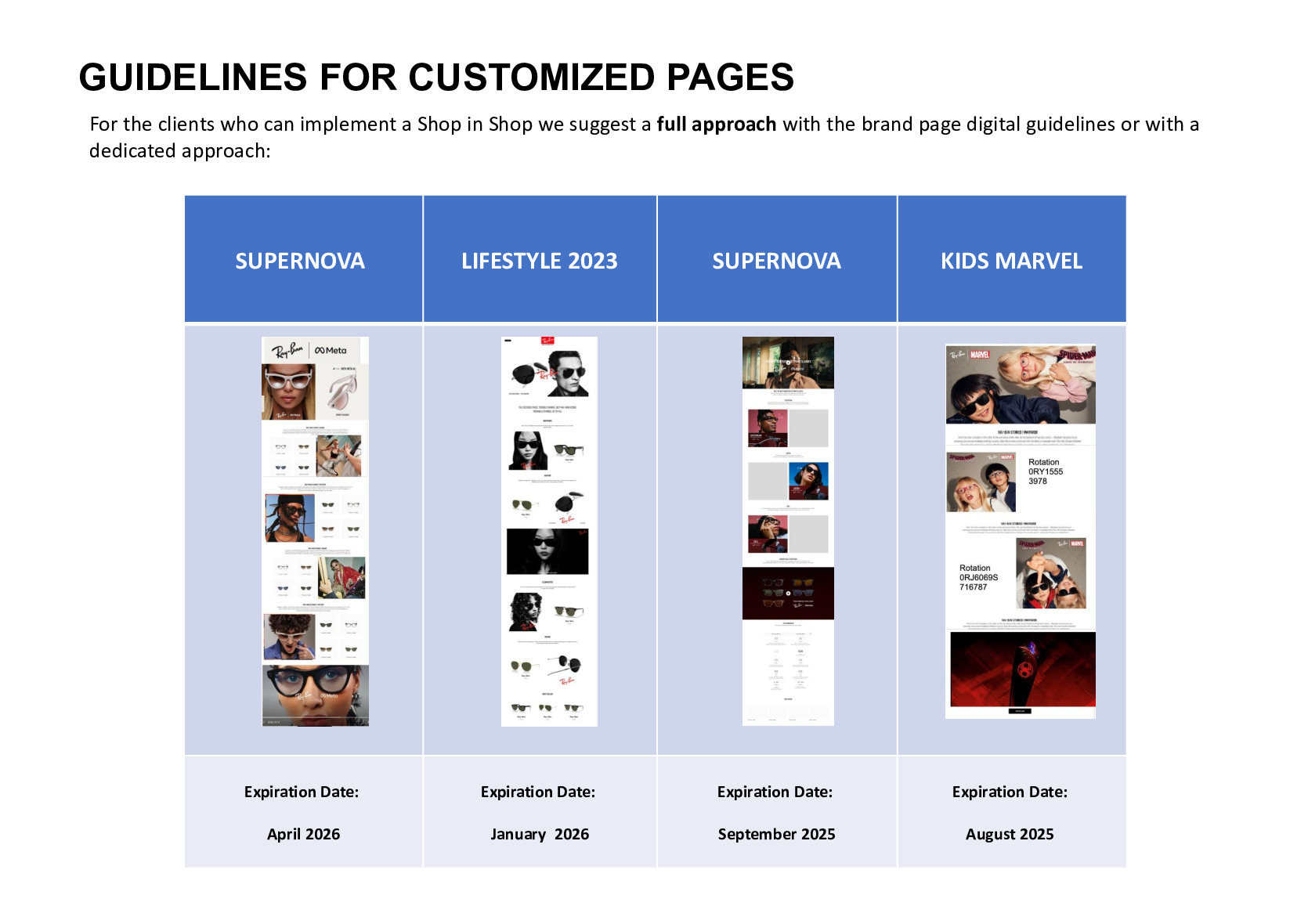
Task: Click the Ray-Ban Meta logo in the first thumbnail
Action: tap(309, 350)
